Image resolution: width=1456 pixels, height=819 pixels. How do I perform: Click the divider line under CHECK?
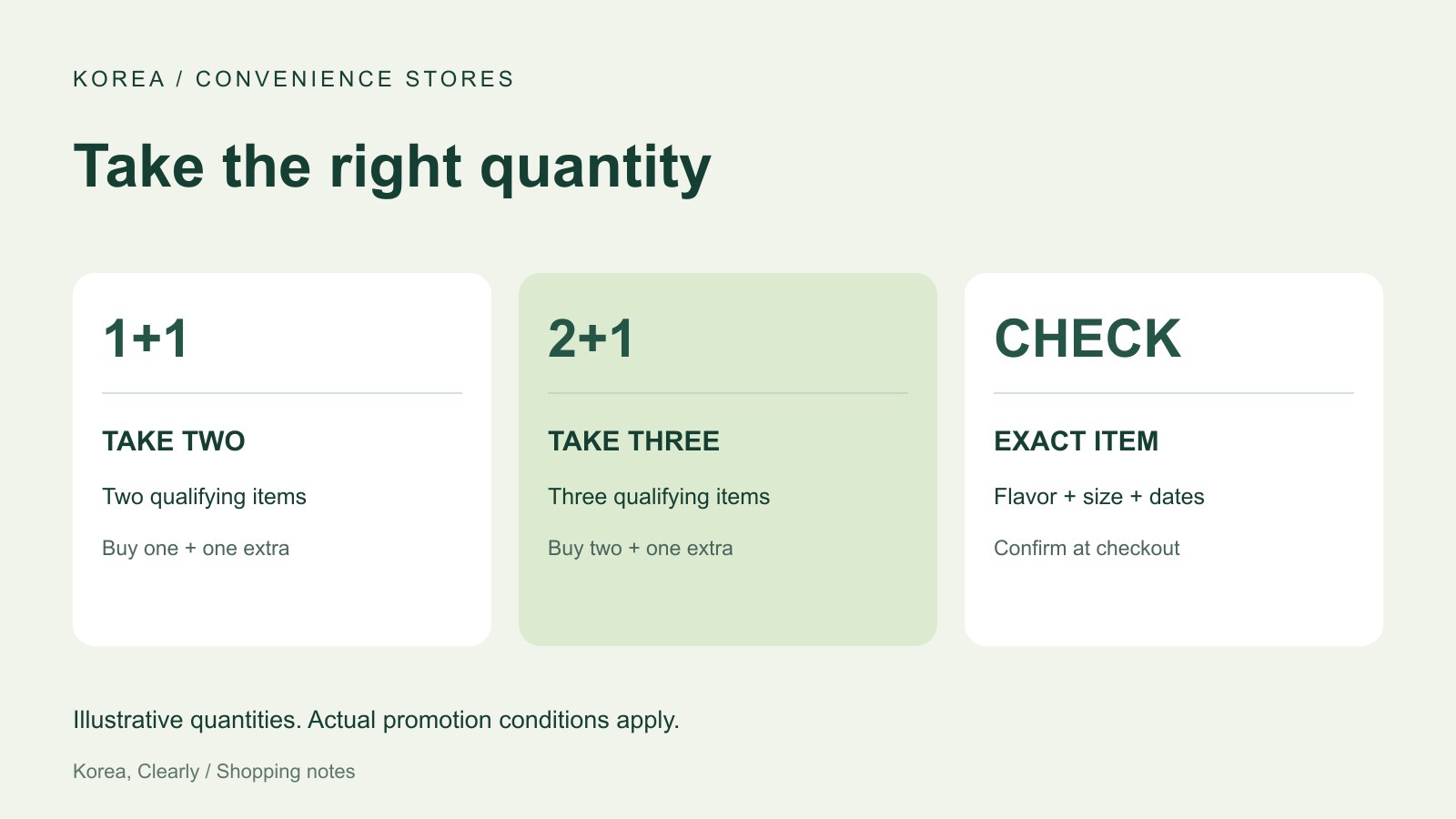[x=1174, y=393]
